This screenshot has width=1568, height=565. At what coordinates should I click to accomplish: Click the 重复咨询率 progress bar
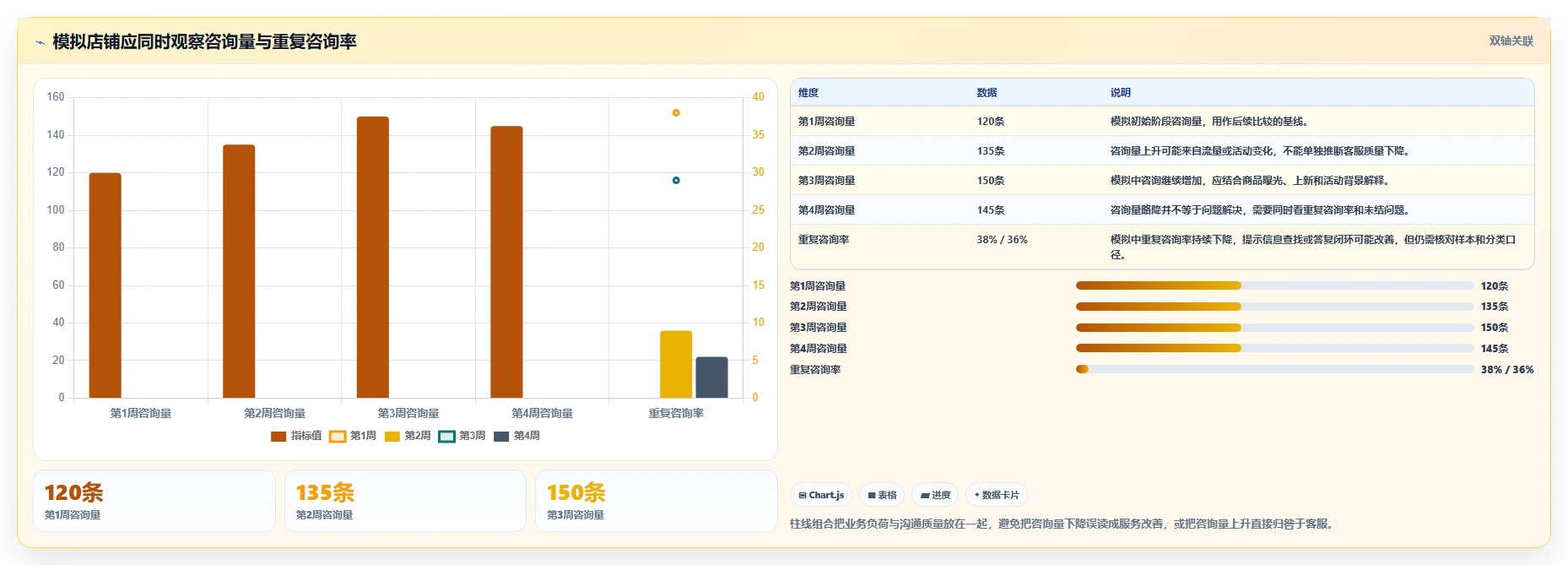1274,369
